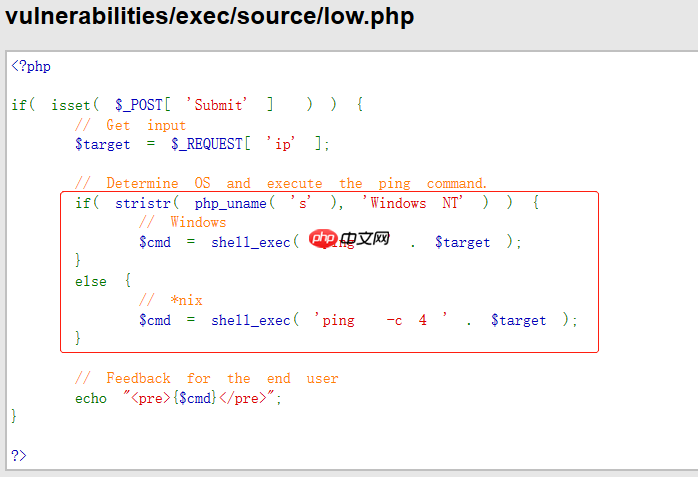Click the '// Get input' comment
Image resolution: width=698 pixels, height=477 pixels.
[x=131, y=125]
